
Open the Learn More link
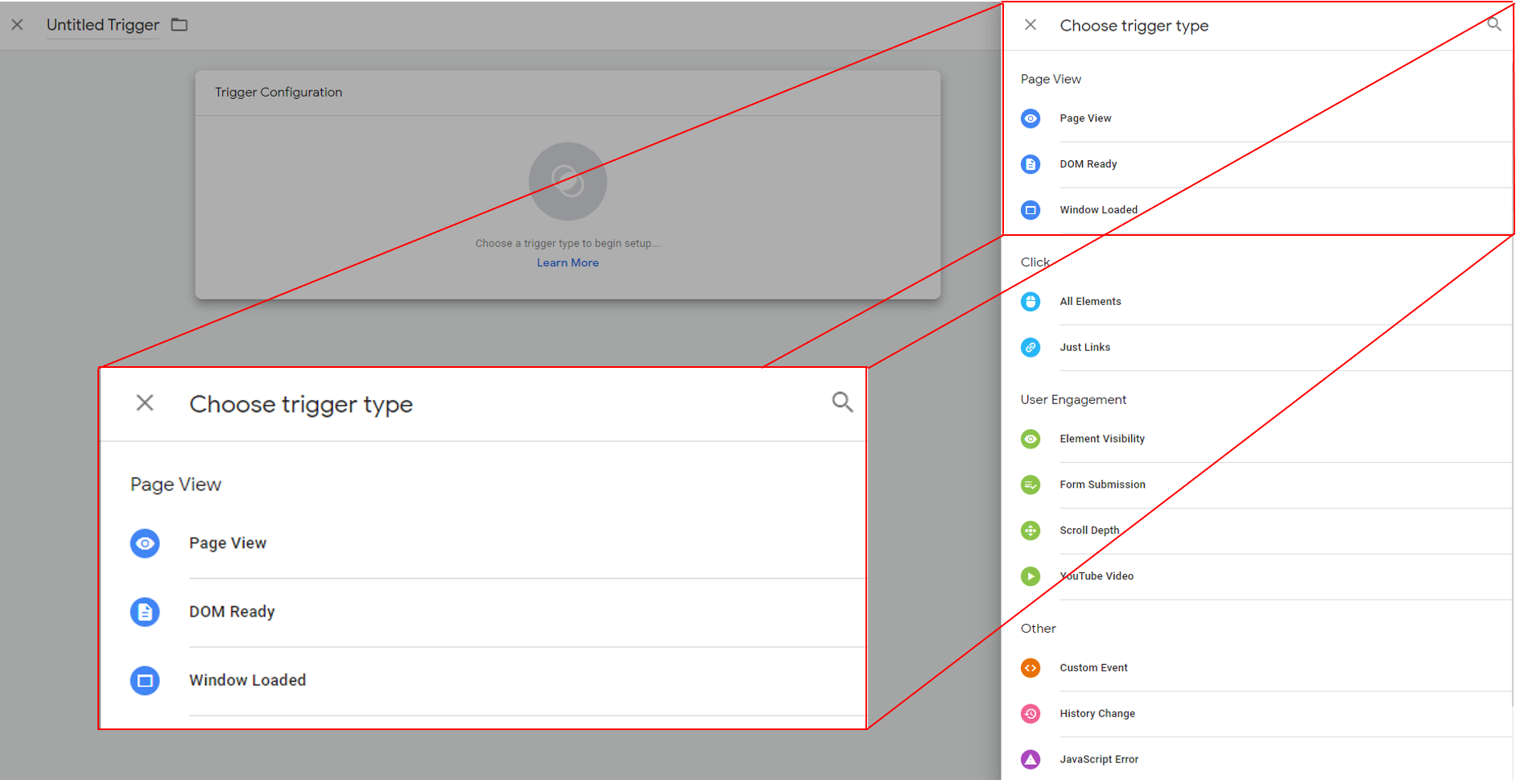point(568,263)
